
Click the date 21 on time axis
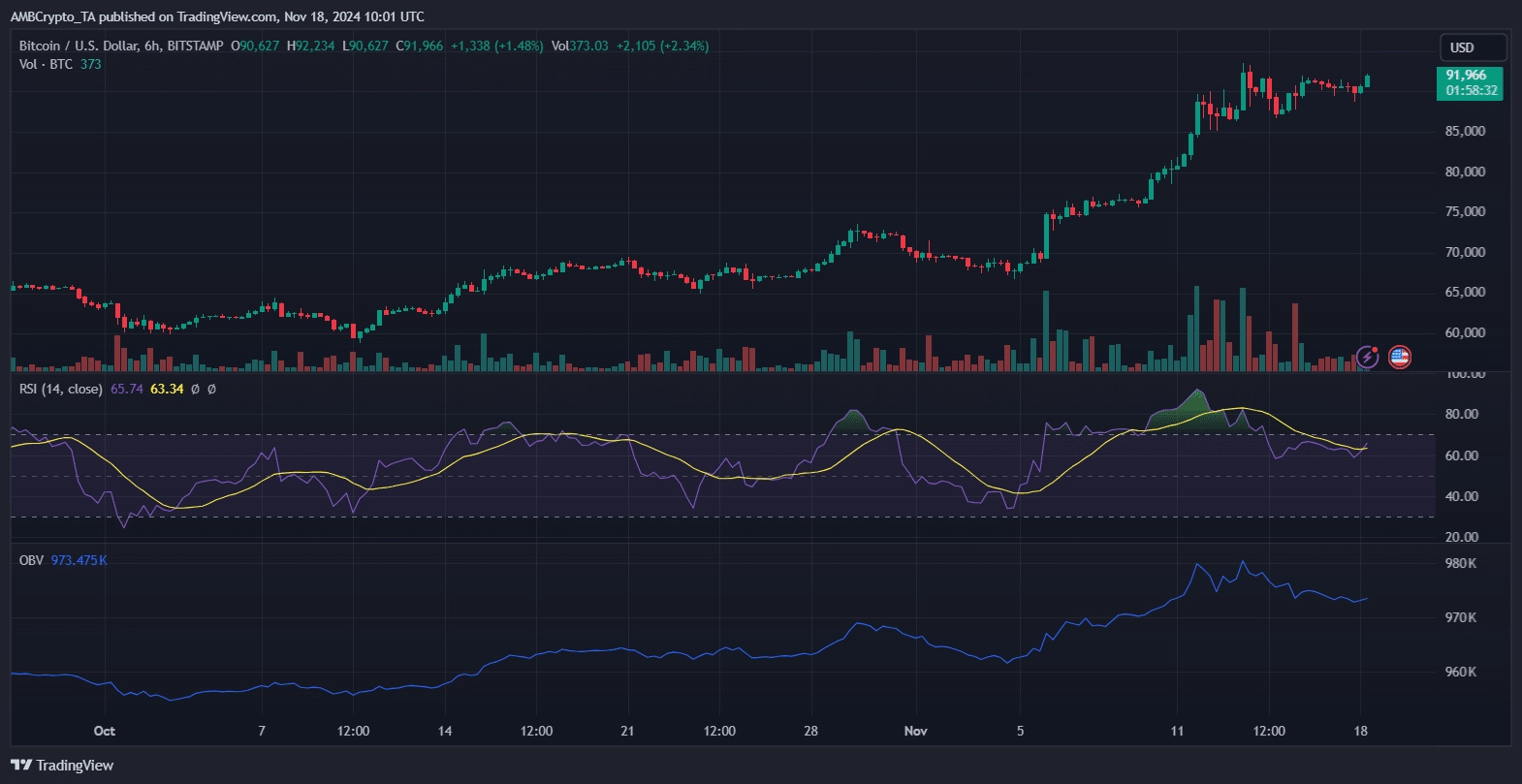(627, 731)
